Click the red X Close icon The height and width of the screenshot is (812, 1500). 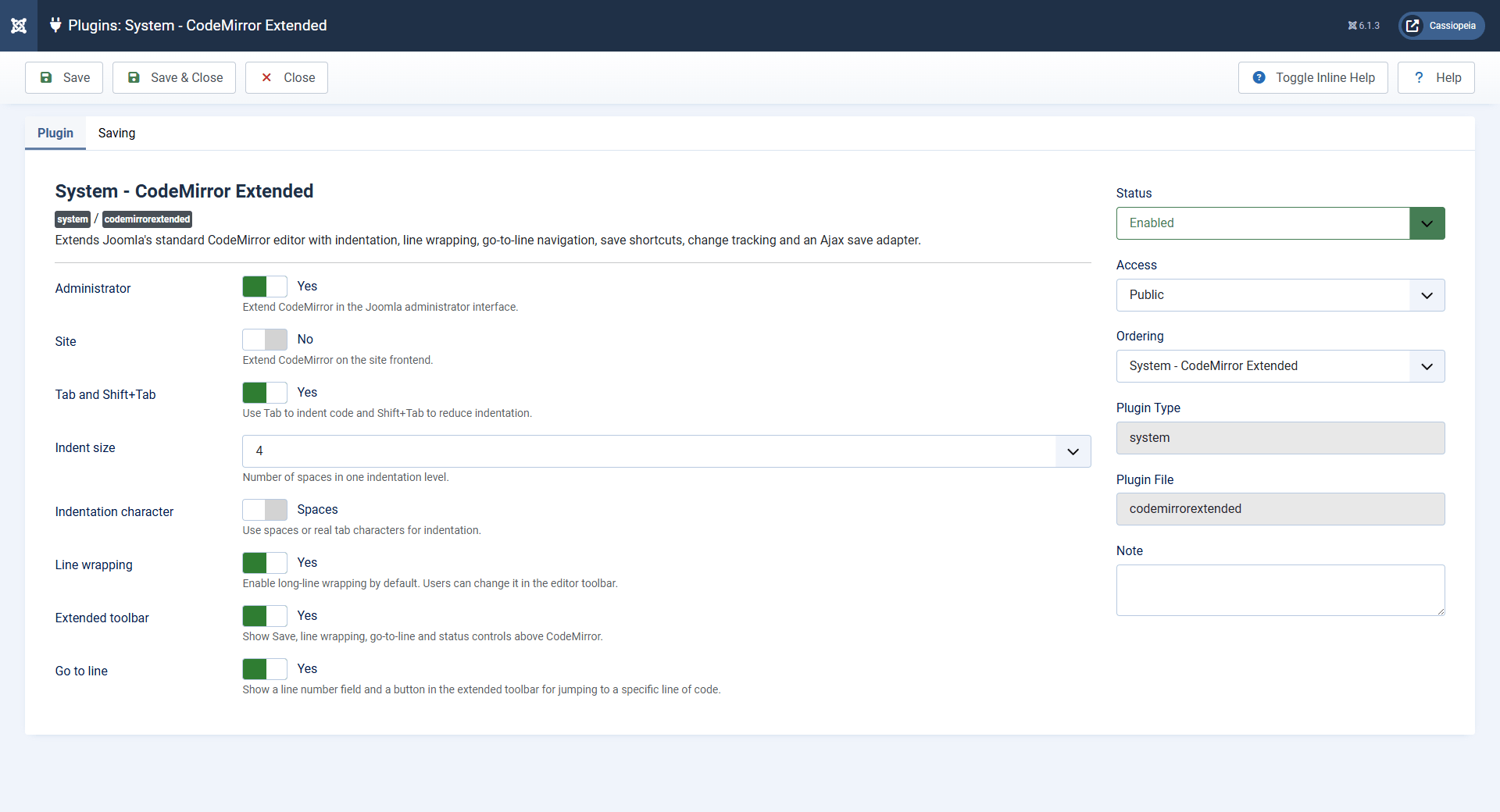pos(266,77)
